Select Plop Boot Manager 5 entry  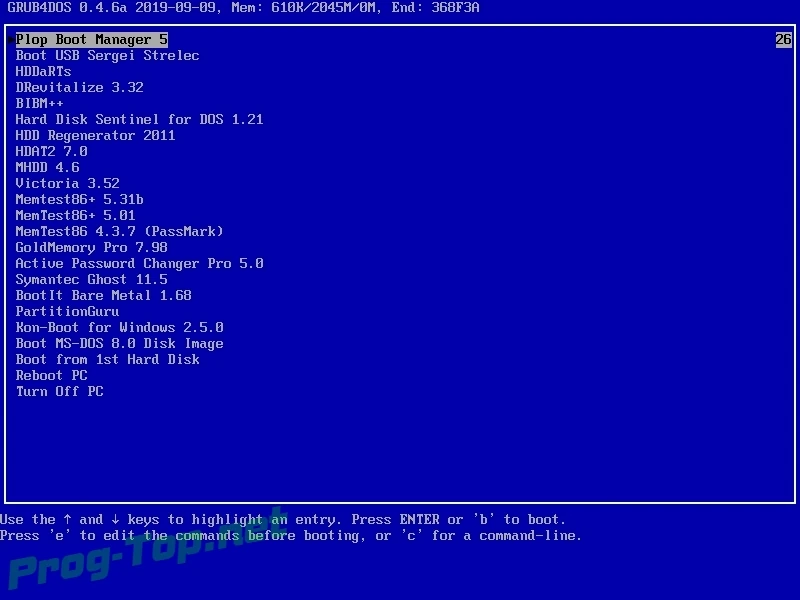pos(91,39)
